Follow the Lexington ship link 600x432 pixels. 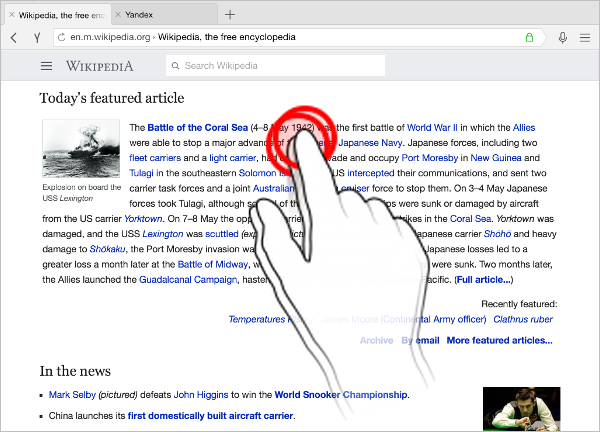(163, 234)
